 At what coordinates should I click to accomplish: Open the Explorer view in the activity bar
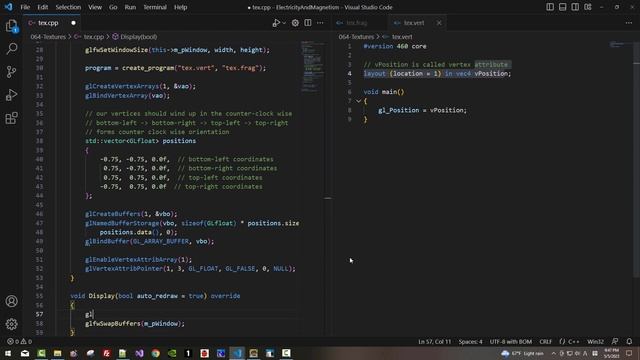tap(11, 26)
